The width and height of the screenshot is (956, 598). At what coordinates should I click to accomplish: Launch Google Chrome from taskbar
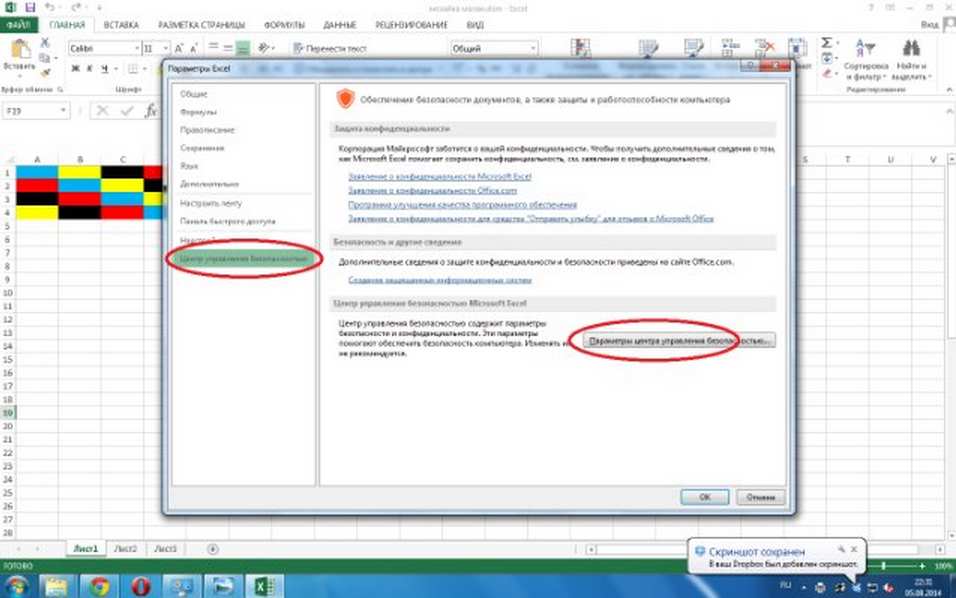[99, 586]
